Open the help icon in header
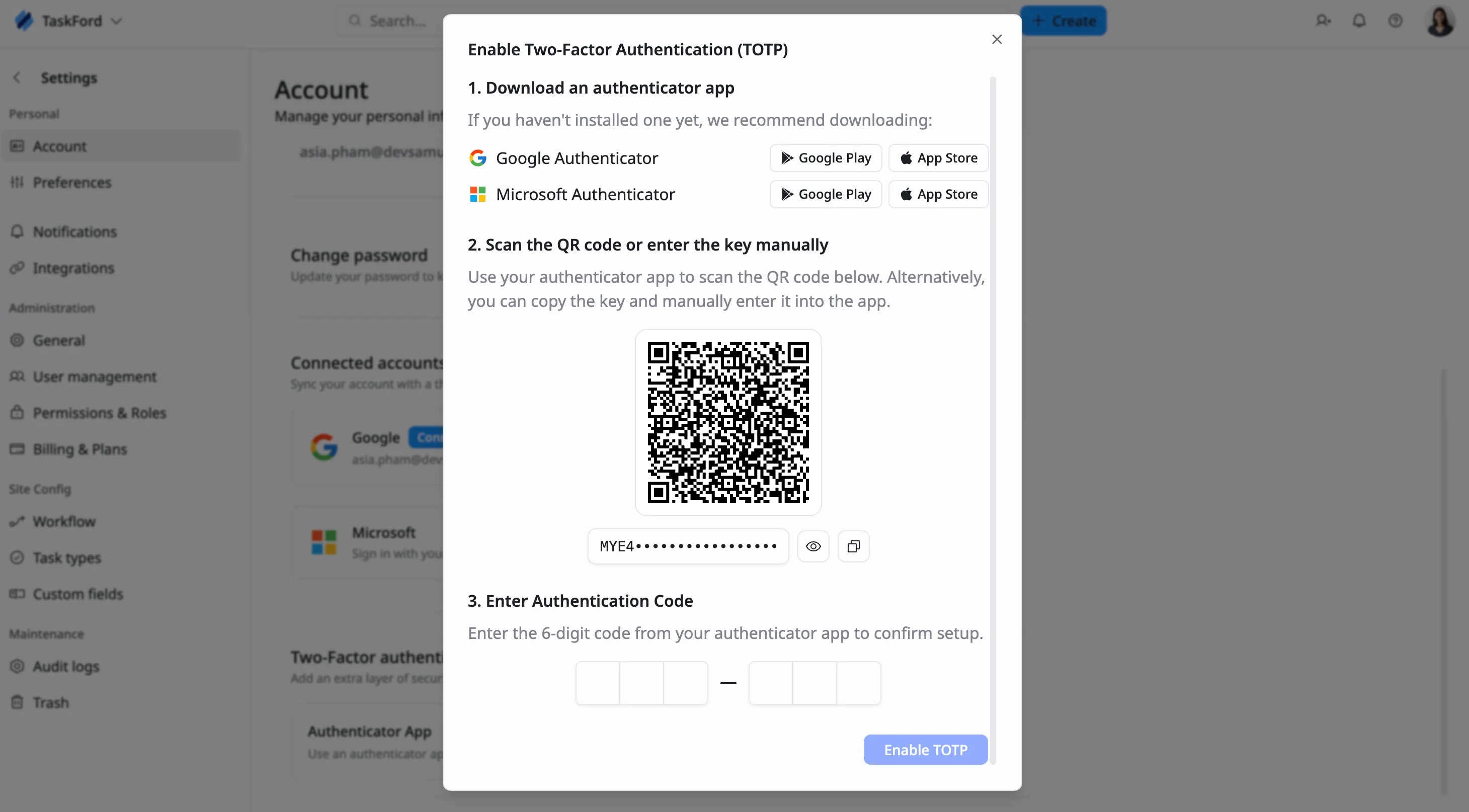 (1395, 21)
